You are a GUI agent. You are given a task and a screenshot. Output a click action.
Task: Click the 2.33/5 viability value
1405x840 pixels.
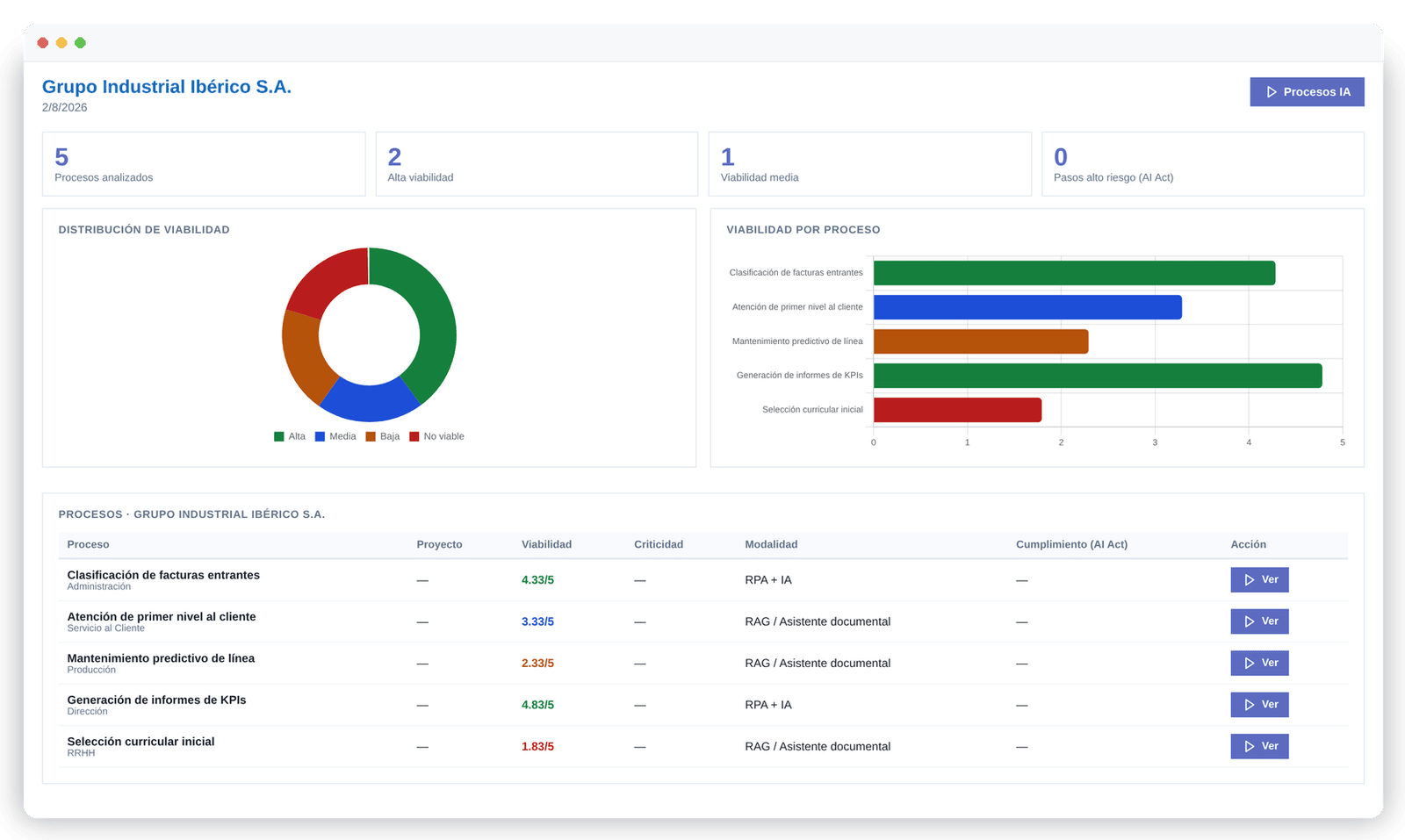click(537, 664)
